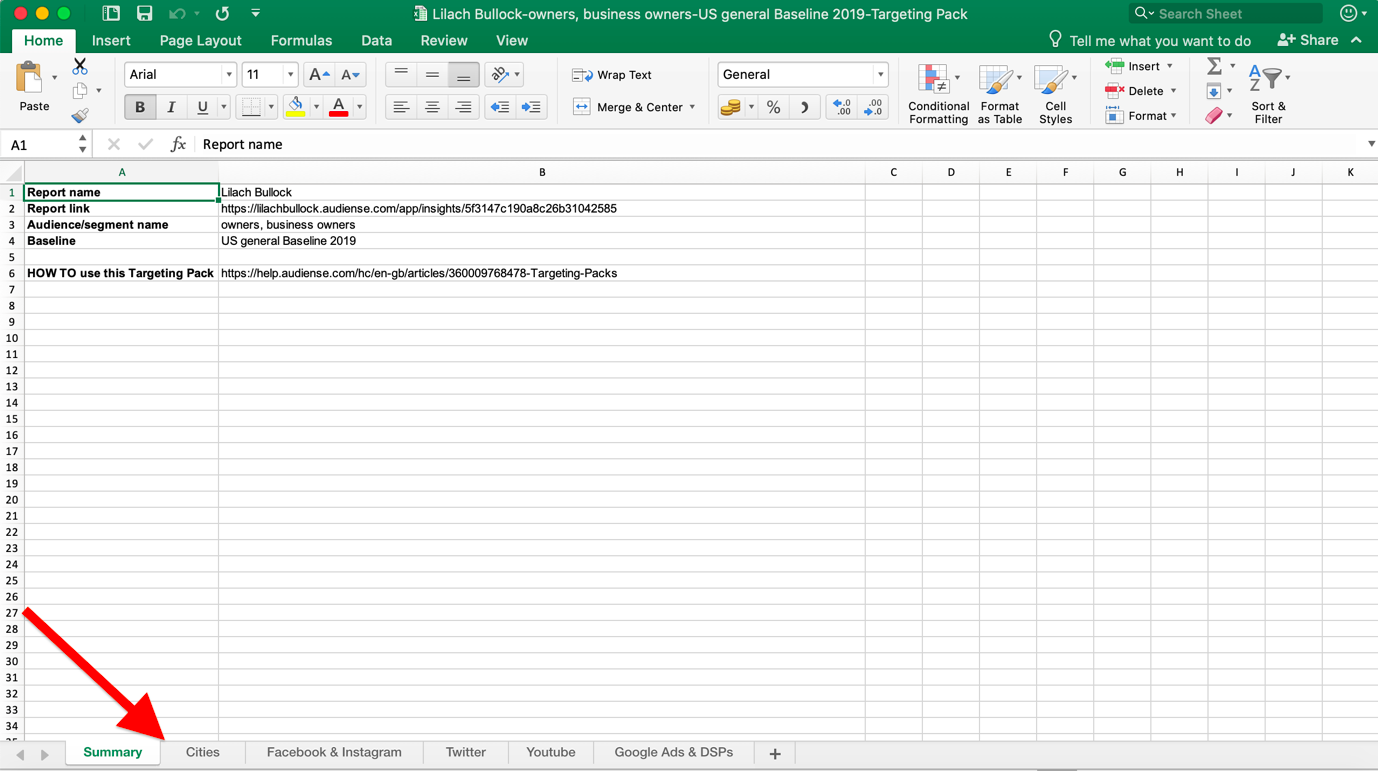The image size is (1378, 771).
Task: Apply percent style to the cell
Action: click(774, 107)
